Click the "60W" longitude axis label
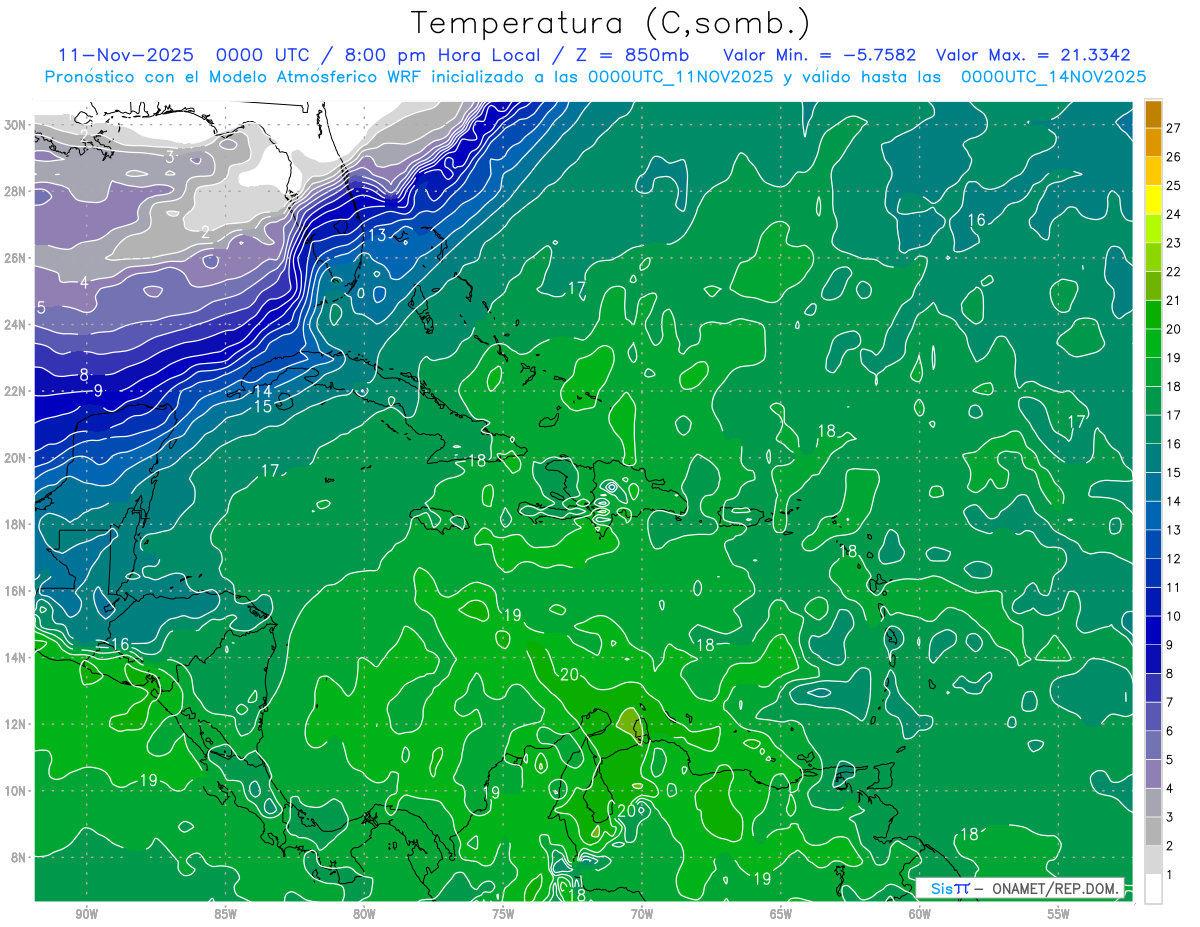This screenshot has height=927, width=1200. (x=920, y=915)
